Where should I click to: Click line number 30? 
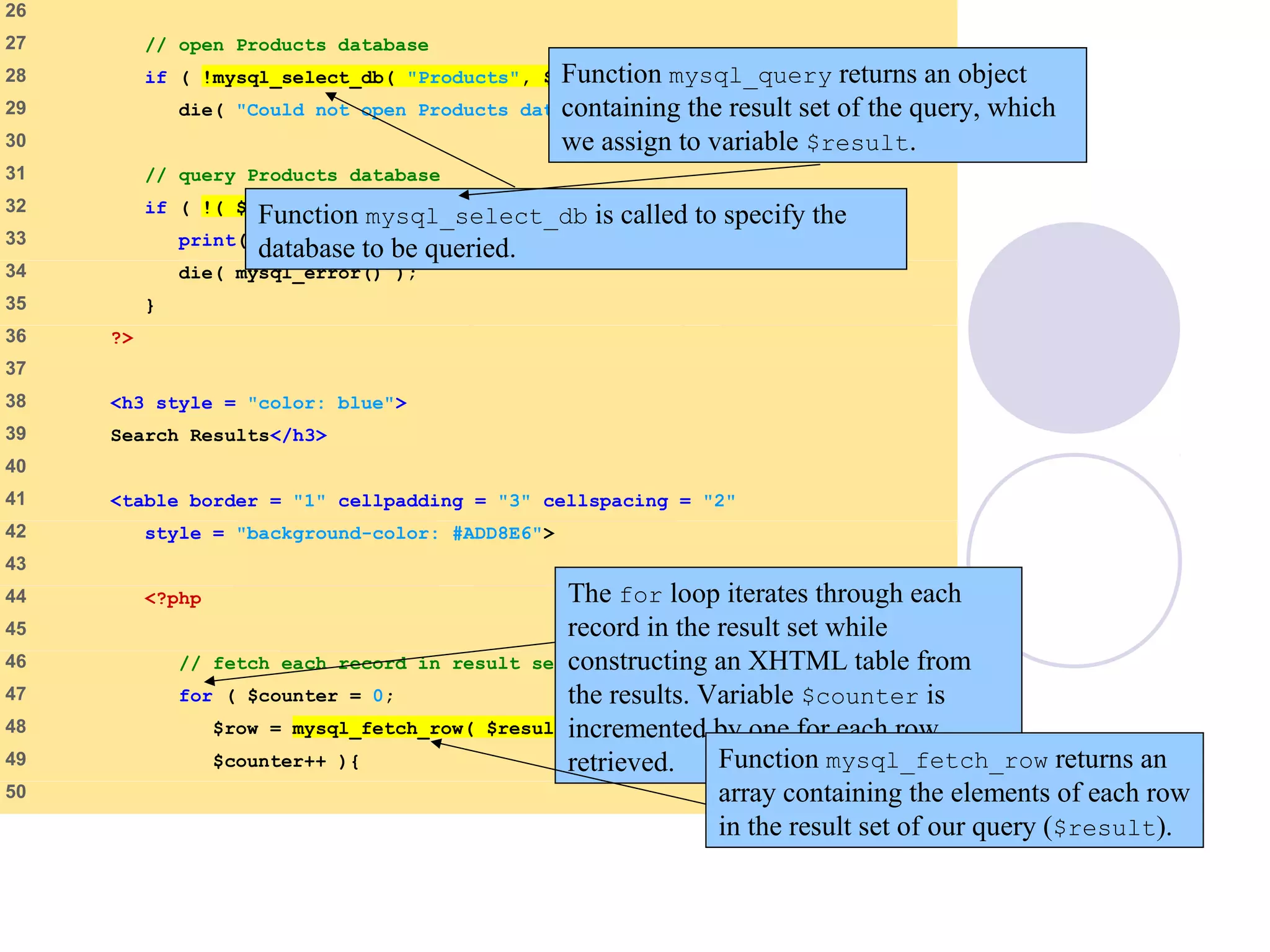coord(16,141)
